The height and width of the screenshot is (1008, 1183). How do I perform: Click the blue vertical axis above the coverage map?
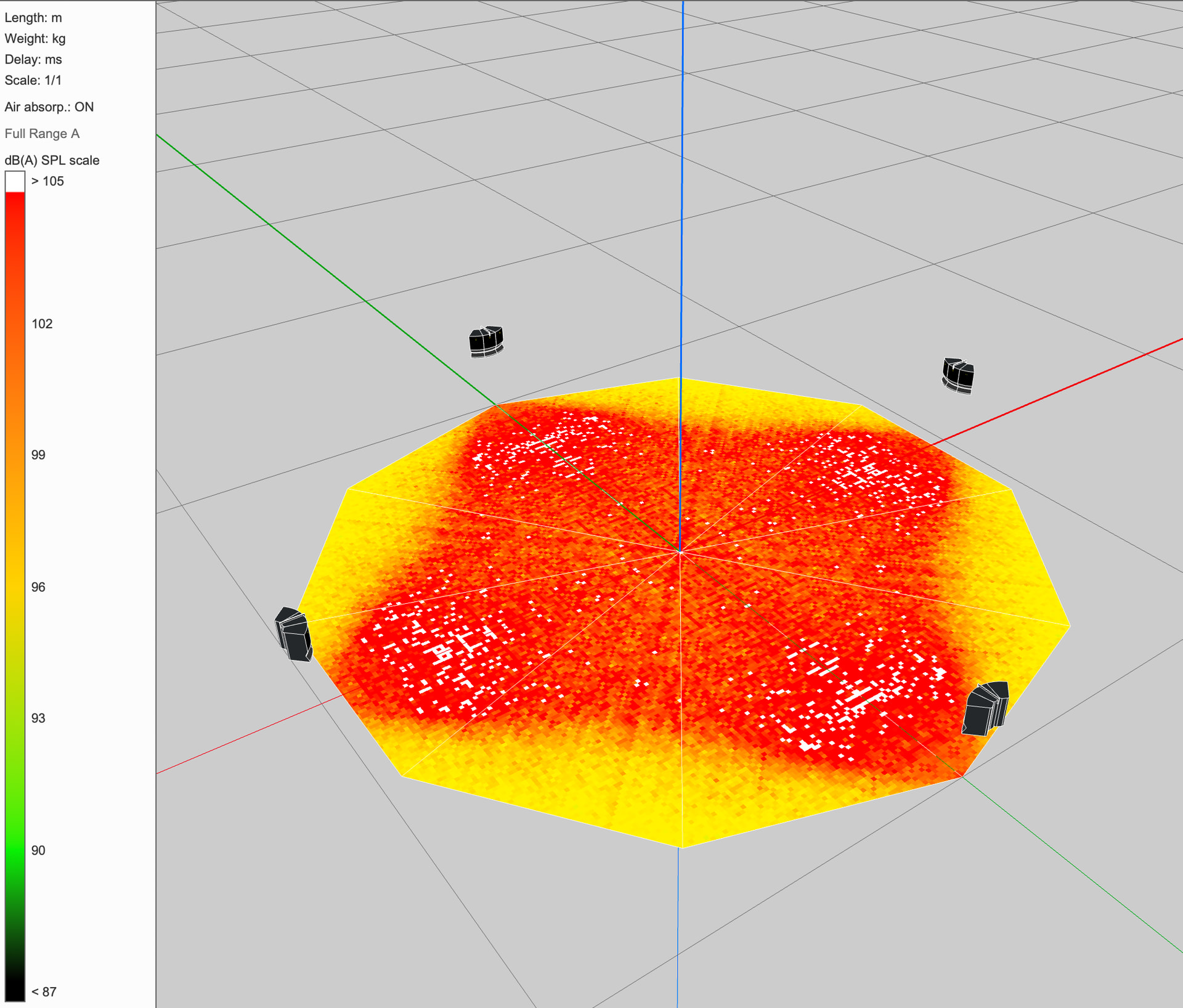click(682, 185)
